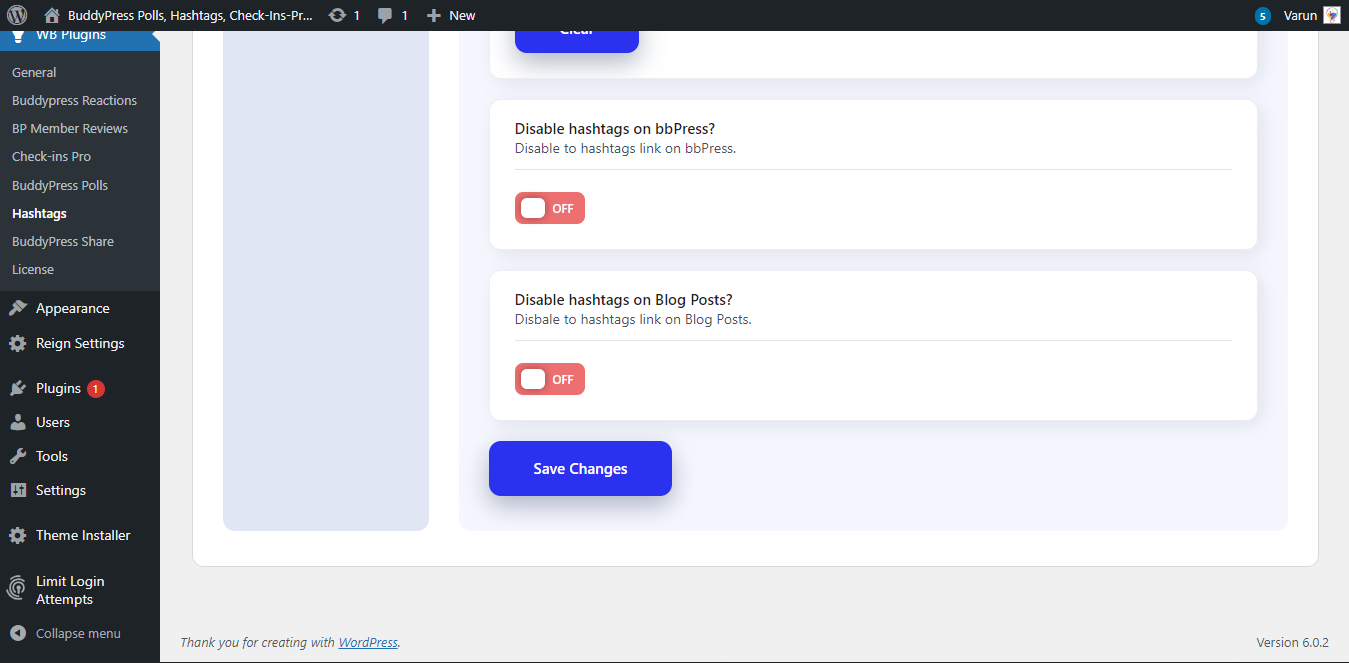
Task: Click the Save Changes button
Action: coord(580,468)
